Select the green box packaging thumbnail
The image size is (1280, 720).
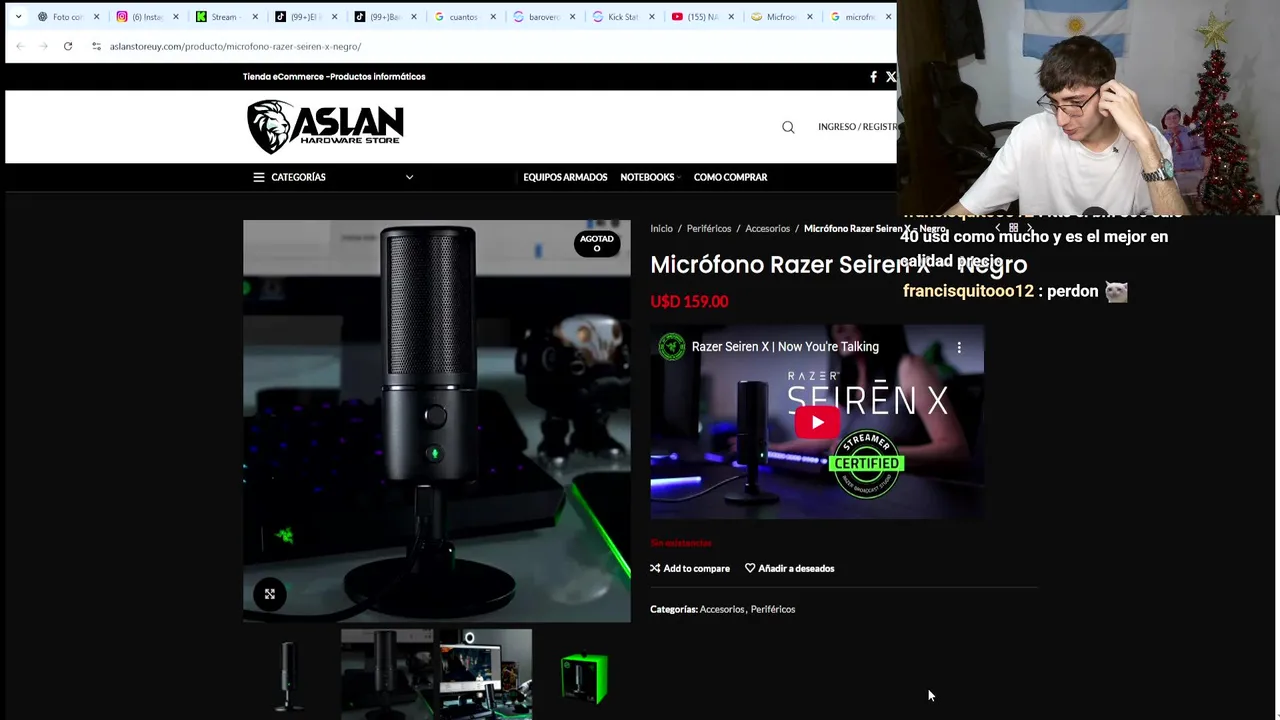pyautogui.click(x=583, y=675)
